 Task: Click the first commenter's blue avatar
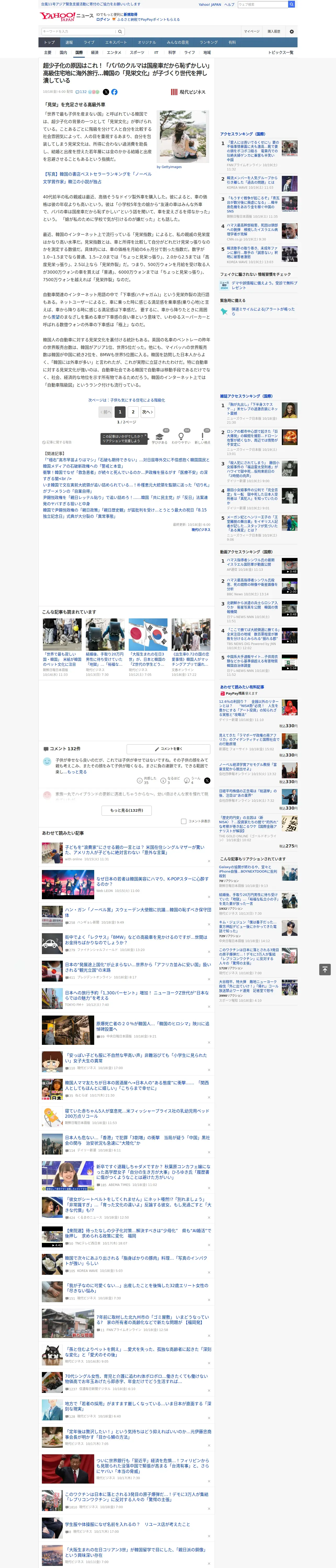[x=47, y=762]
